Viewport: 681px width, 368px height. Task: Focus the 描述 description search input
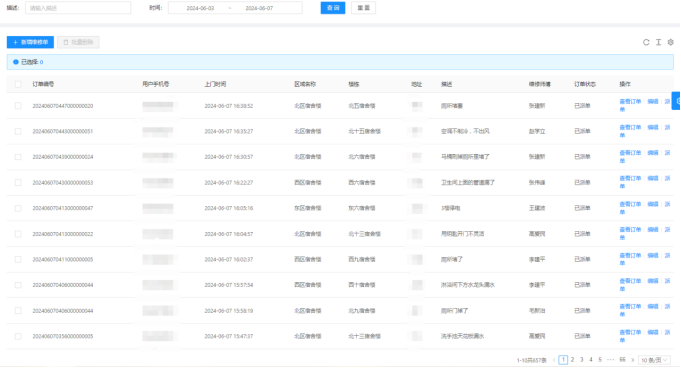coord(78,8)
